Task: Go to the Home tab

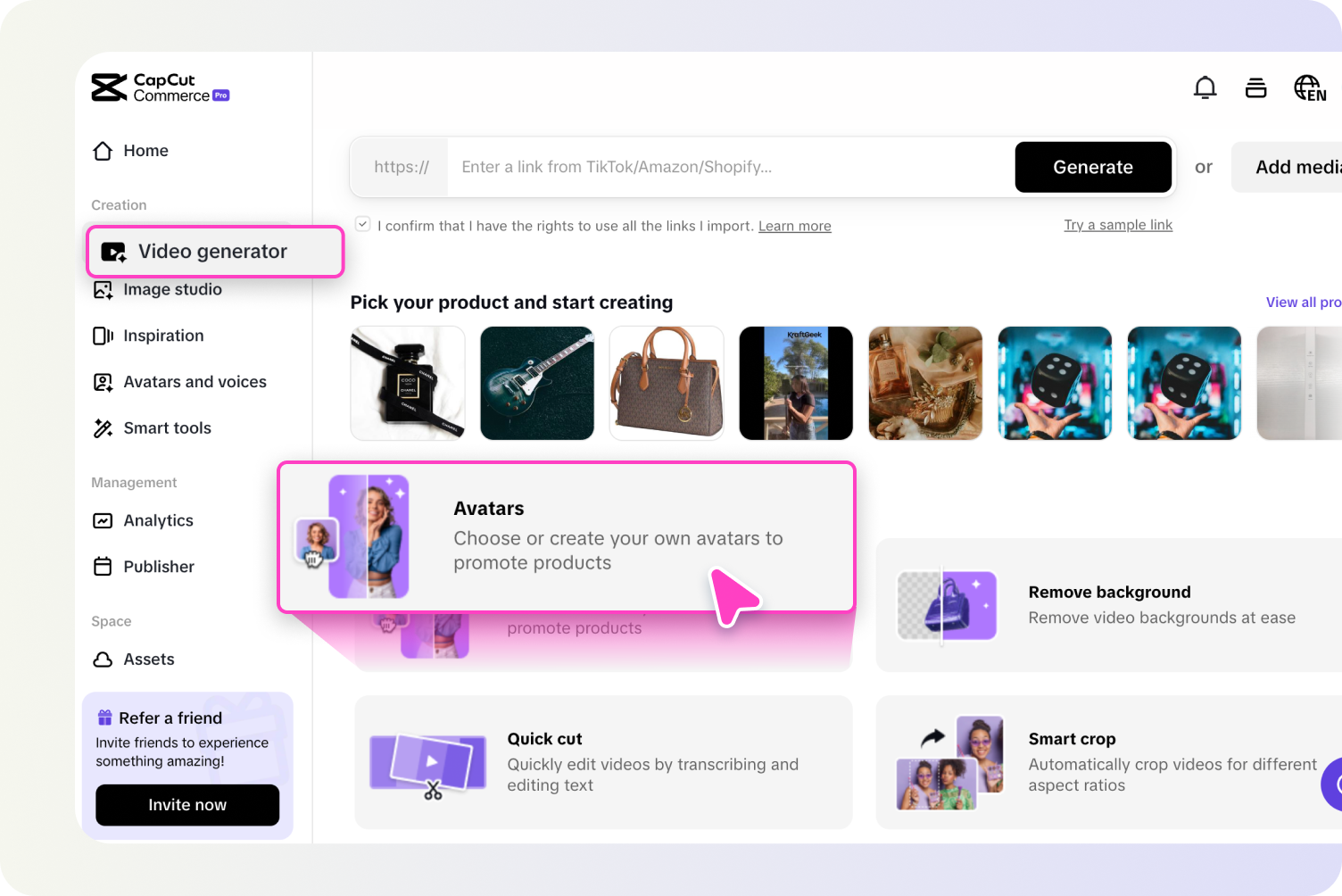Action: tap(145, 151)
